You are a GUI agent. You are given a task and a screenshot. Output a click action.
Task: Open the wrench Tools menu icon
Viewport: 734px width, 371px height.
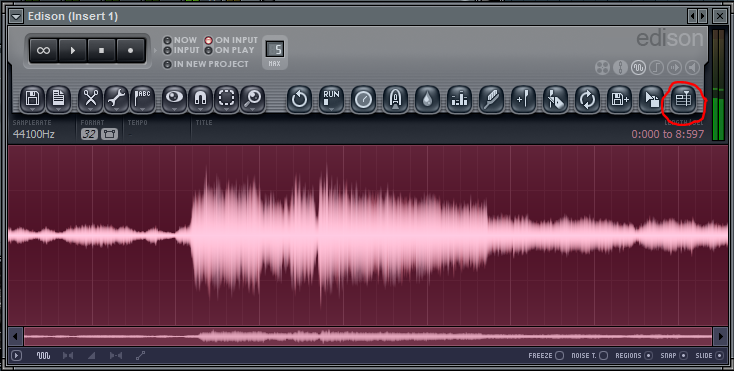click(x=116, y=99)
